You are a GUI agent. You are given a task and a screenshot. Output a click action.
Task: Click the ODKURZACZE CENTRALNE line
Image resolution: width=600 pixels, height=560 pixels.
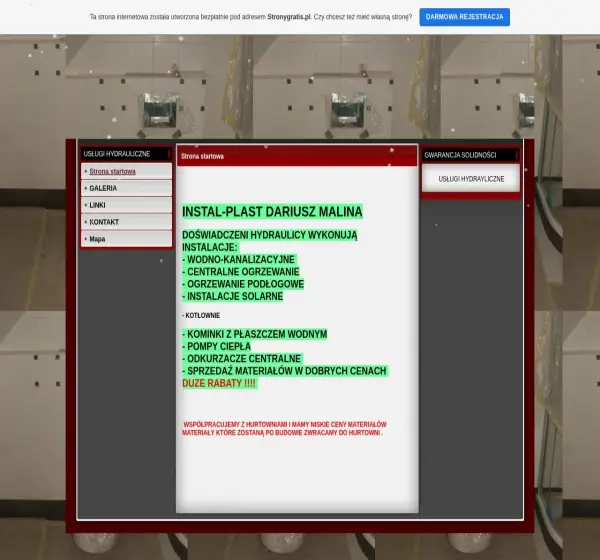[242, 359]
